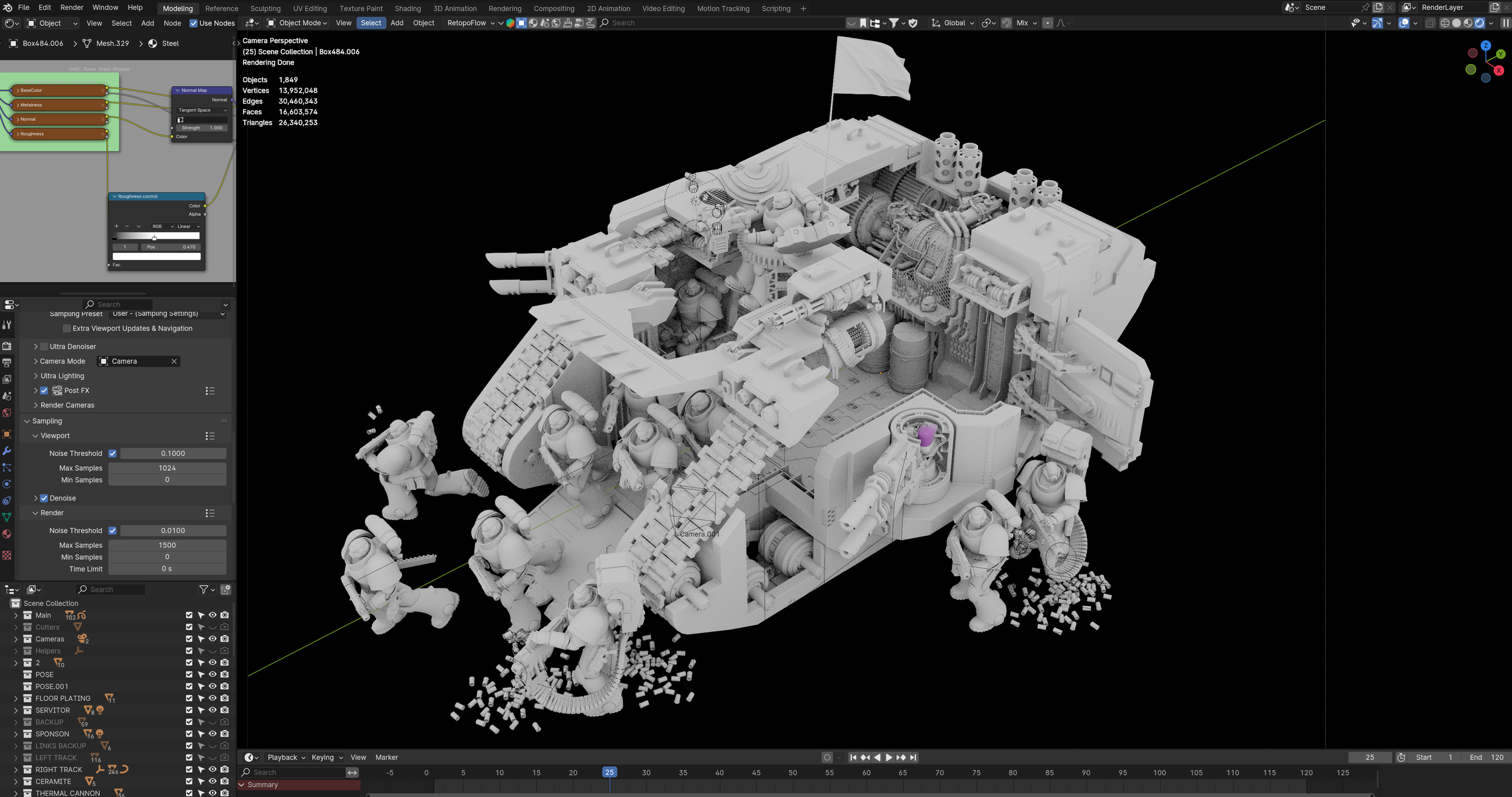Click the Select button in viewport header
The height and width of the screenshot is (797, 1512).
(x=371, y=23)
